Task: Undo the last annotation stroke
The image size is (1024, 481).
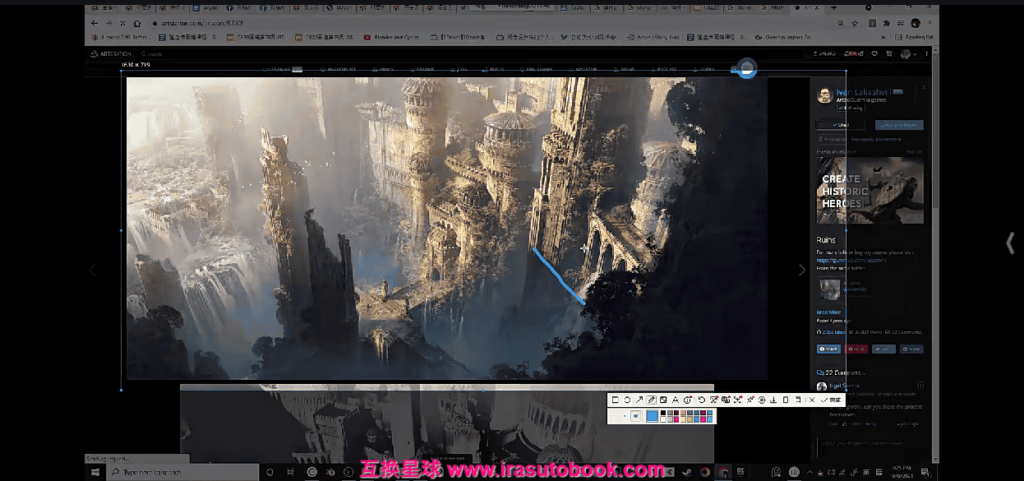Action: point(701,399)
